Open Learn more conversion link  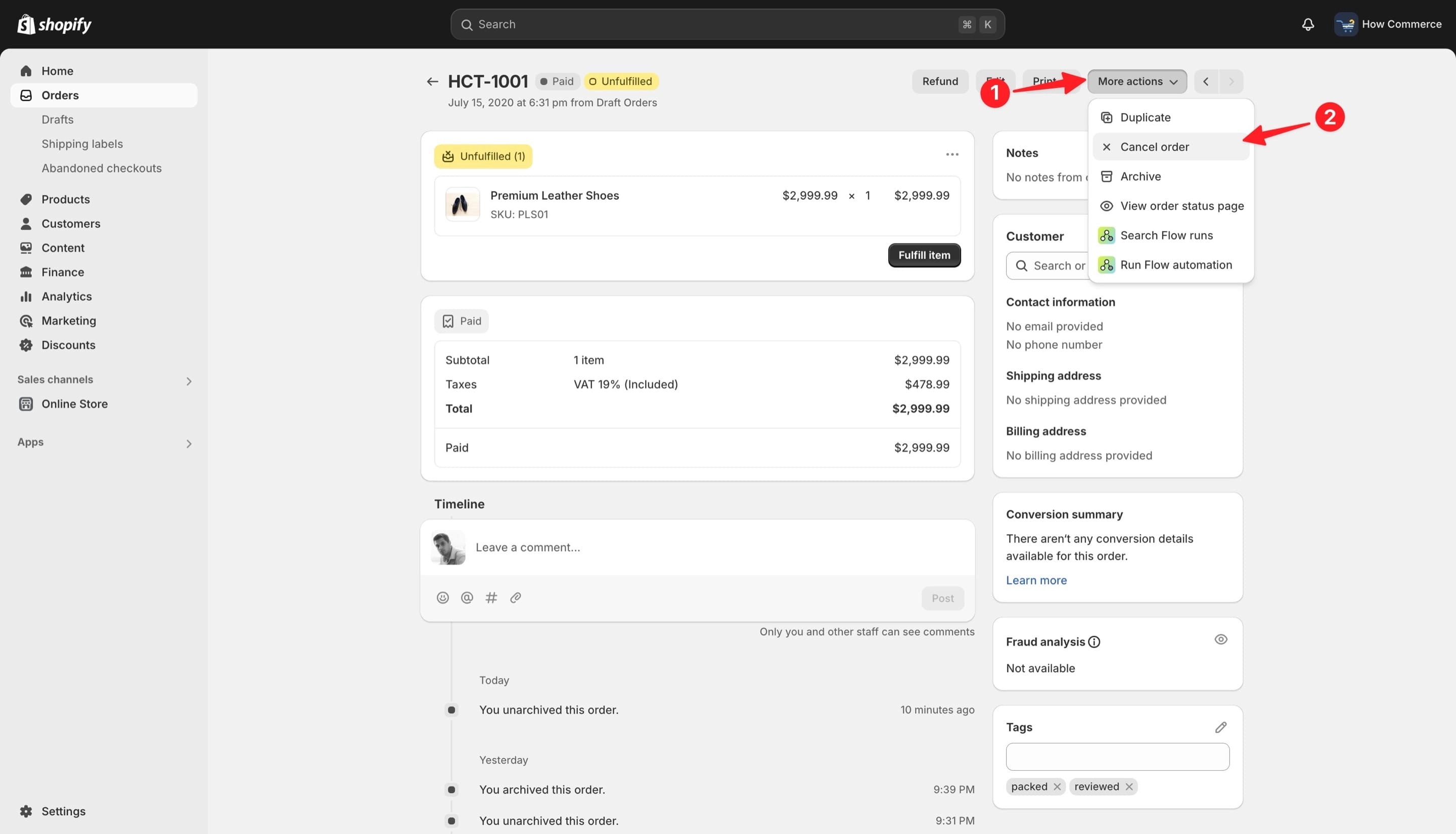pyautogui.click(x=1036, y=580)
